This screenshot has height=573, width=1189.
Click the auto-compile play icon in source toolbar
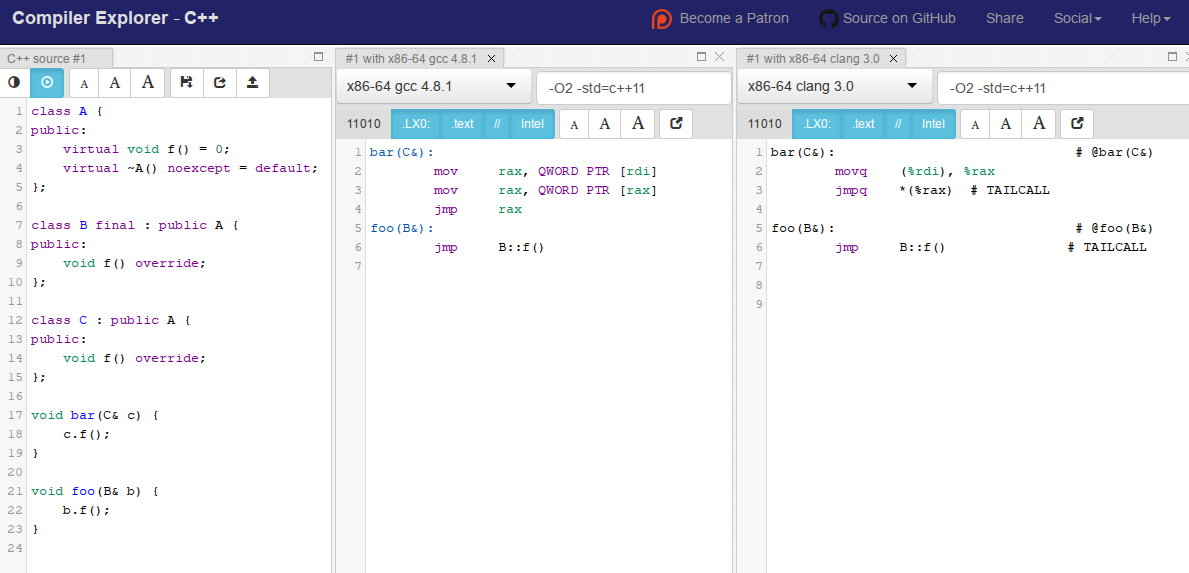click(47, 83)
